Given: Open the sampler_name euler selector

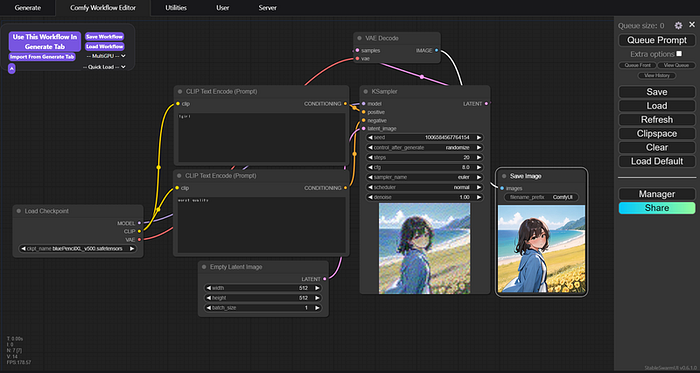Looking at the screenshot, I should (425, 177).
